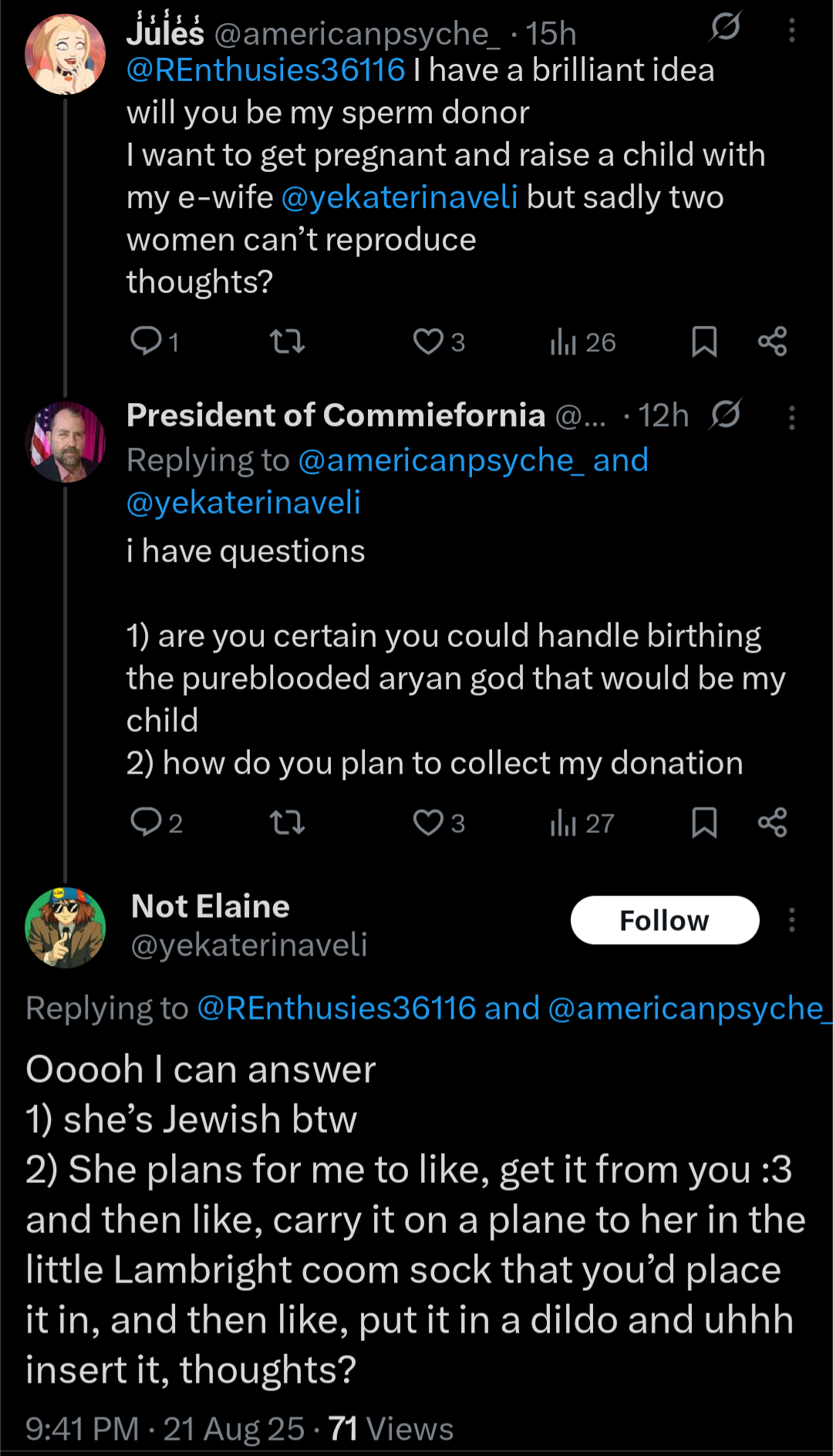The width and height of the screenshot is (833, 1456).
Task: Reply to President of Commiefornia's tweet
Action: click(x=146, y=822)
